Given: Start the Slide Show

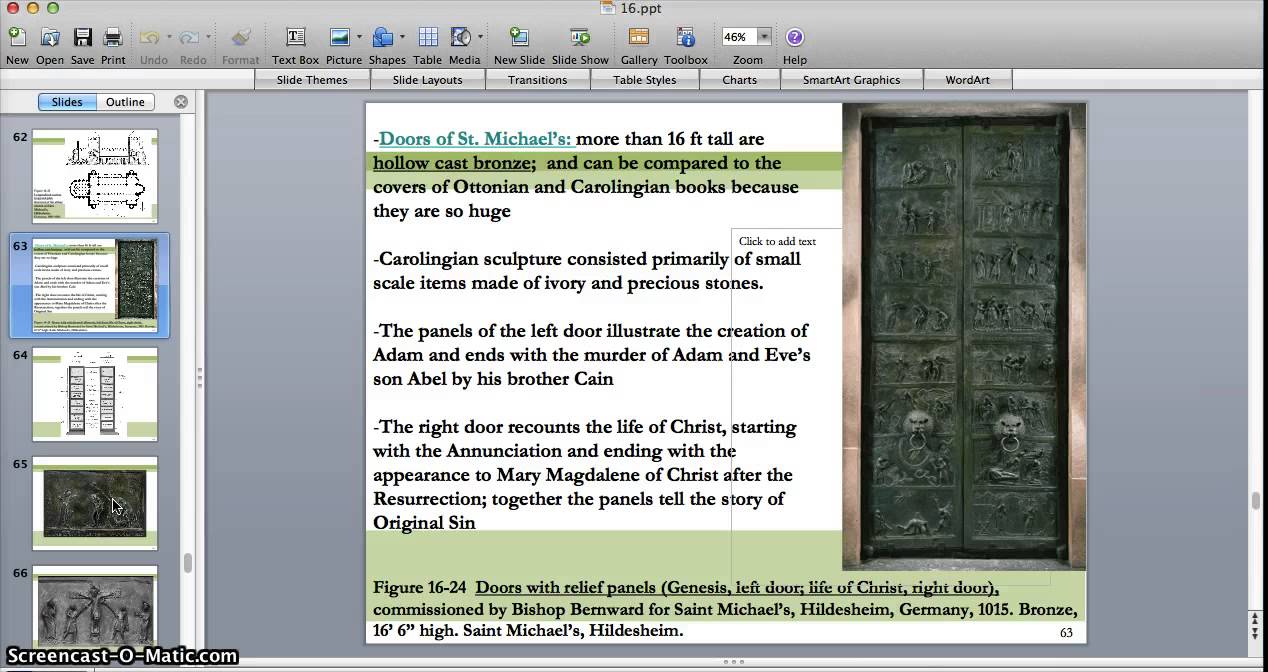Looking at the screenshot, I should (x=580, y=37).
